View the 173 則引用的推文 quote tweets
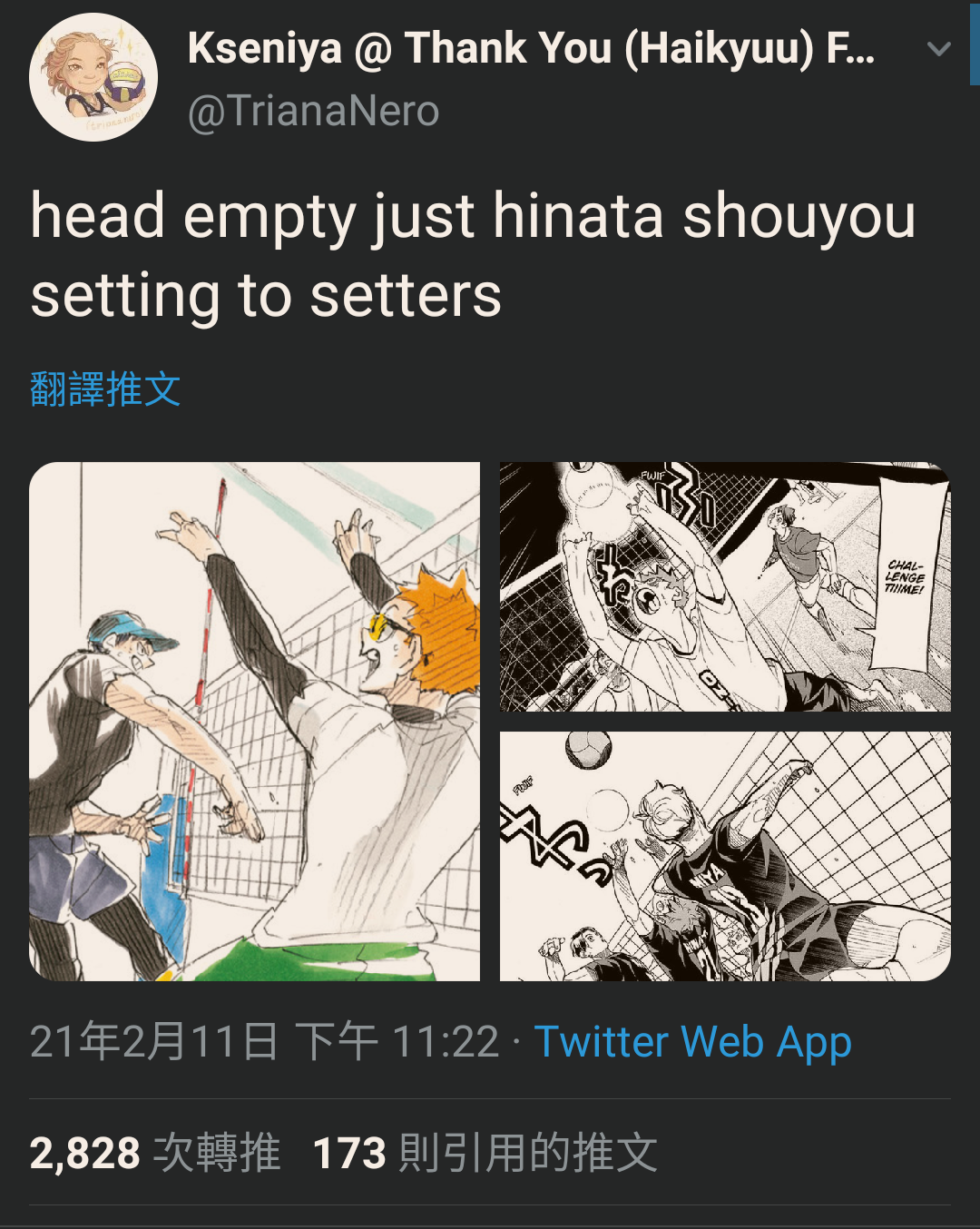Image resolution: width=980 pixels, height=1229 pixels. click(x=485, y=1153)
